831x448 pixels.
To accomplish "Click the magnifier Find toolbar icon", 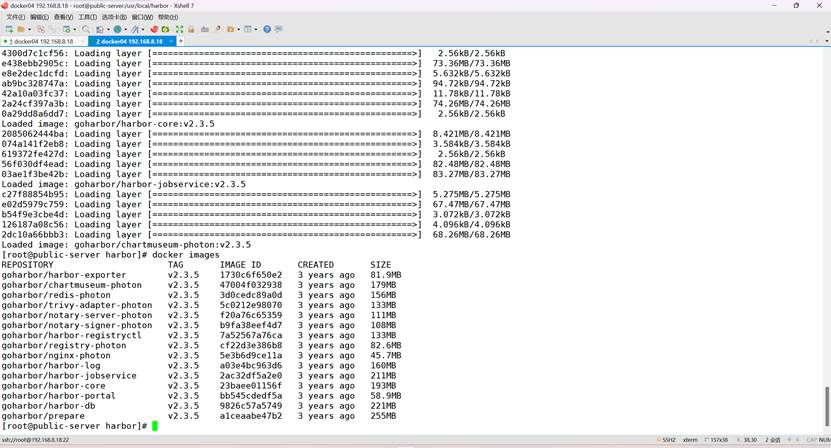I will [x=86, y=29].
